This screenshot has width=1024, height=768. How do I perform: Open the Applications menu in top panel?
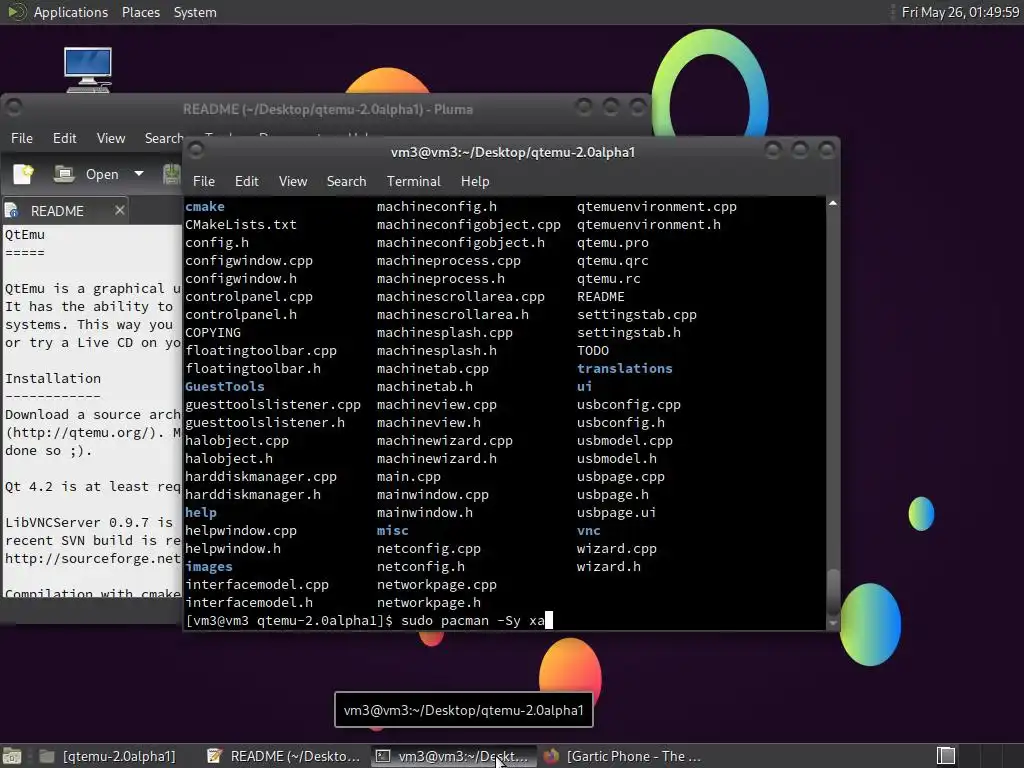tap(71, 12)
